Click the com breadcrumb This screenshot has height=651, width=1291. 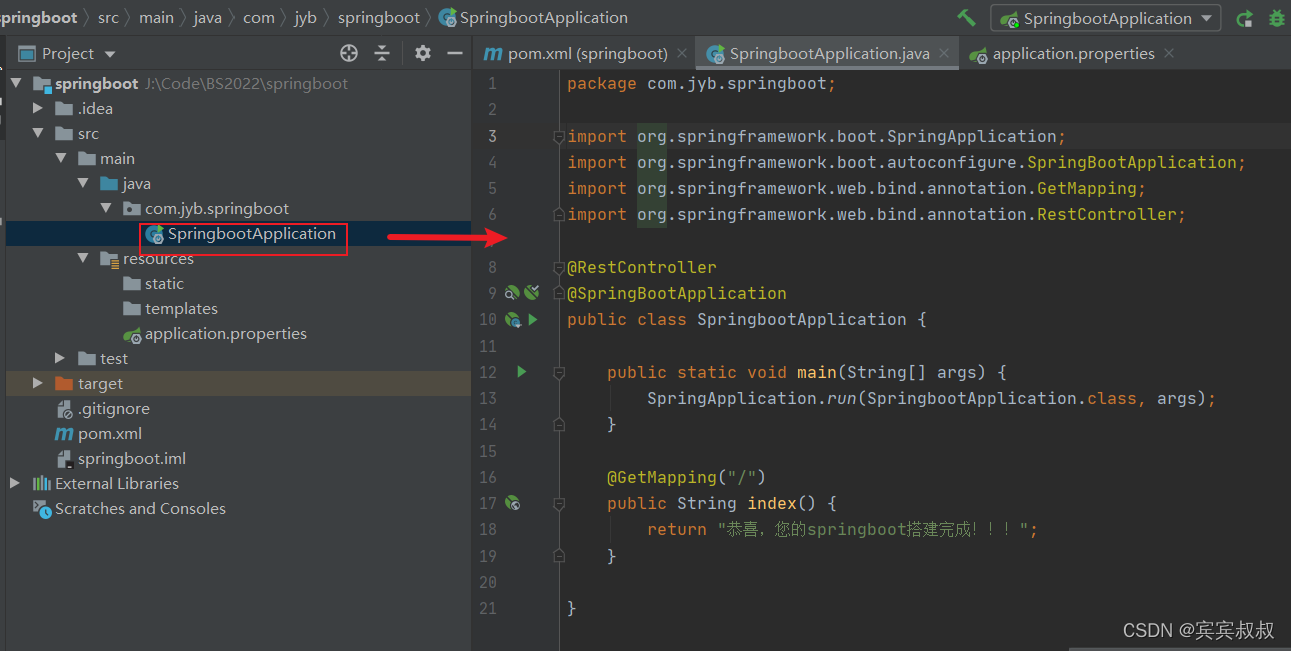pos(258,17)
